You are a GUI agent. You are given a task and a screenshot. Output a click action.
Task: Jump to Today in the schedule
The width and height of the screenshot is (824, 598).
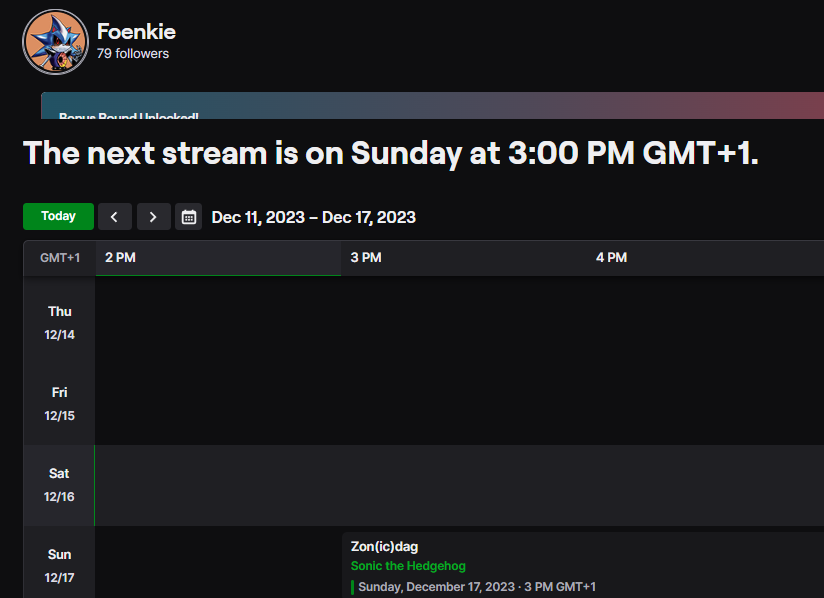(58, 217)
